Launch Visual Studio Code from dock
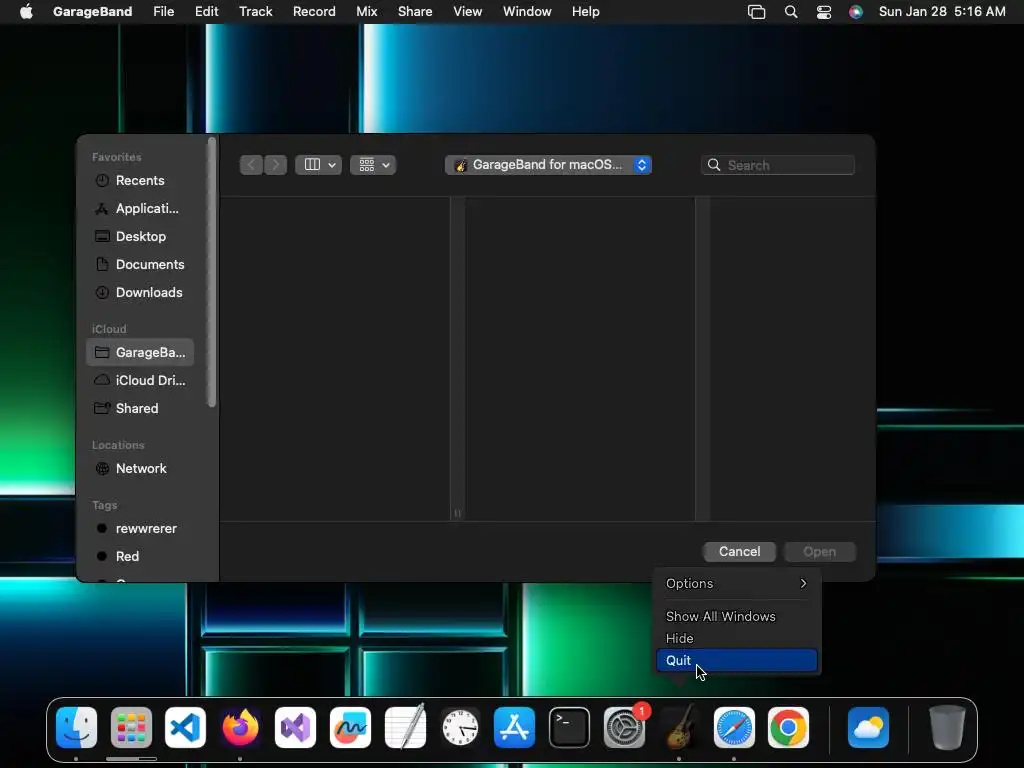The width and height of the screenshot is (1024, 768). click(185, 728)
